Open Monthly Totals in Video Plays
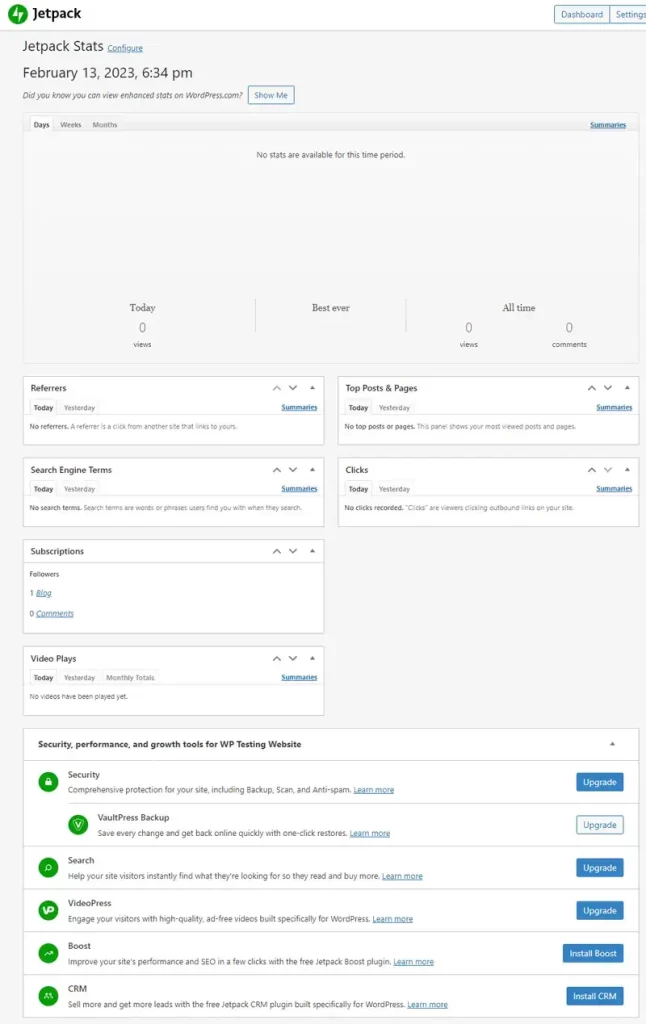The image size is (646, 1024). (x=130, y=678)
